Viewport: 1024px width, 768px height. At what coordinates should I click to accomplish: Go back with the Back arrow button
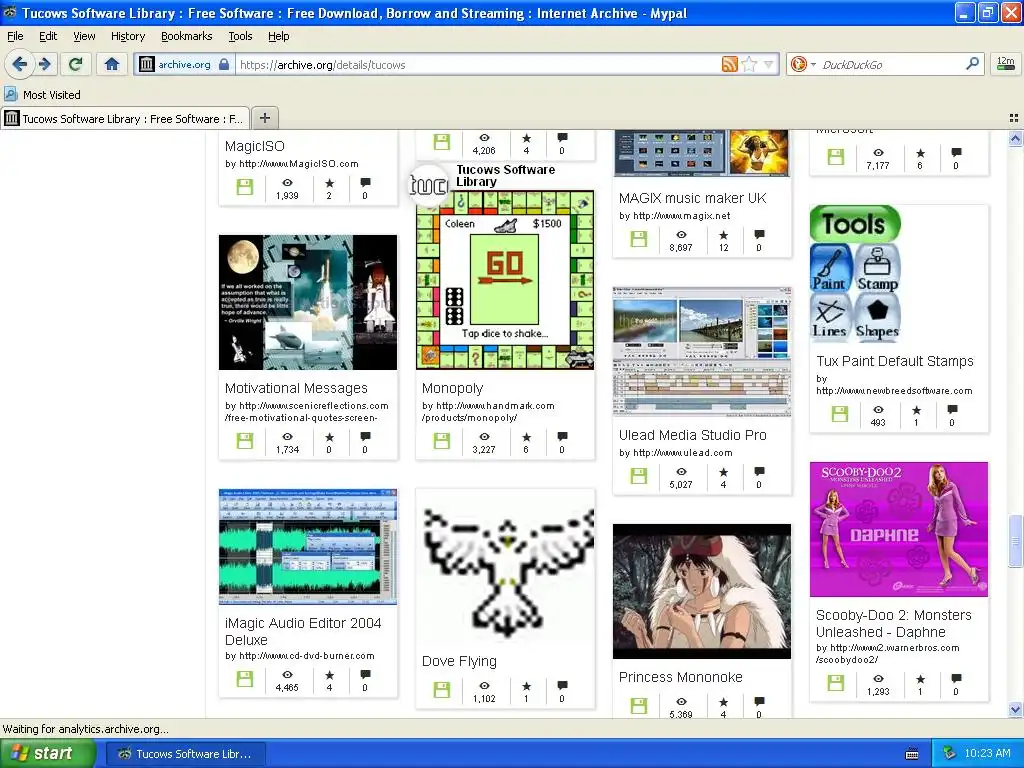[x=20, y=64]
